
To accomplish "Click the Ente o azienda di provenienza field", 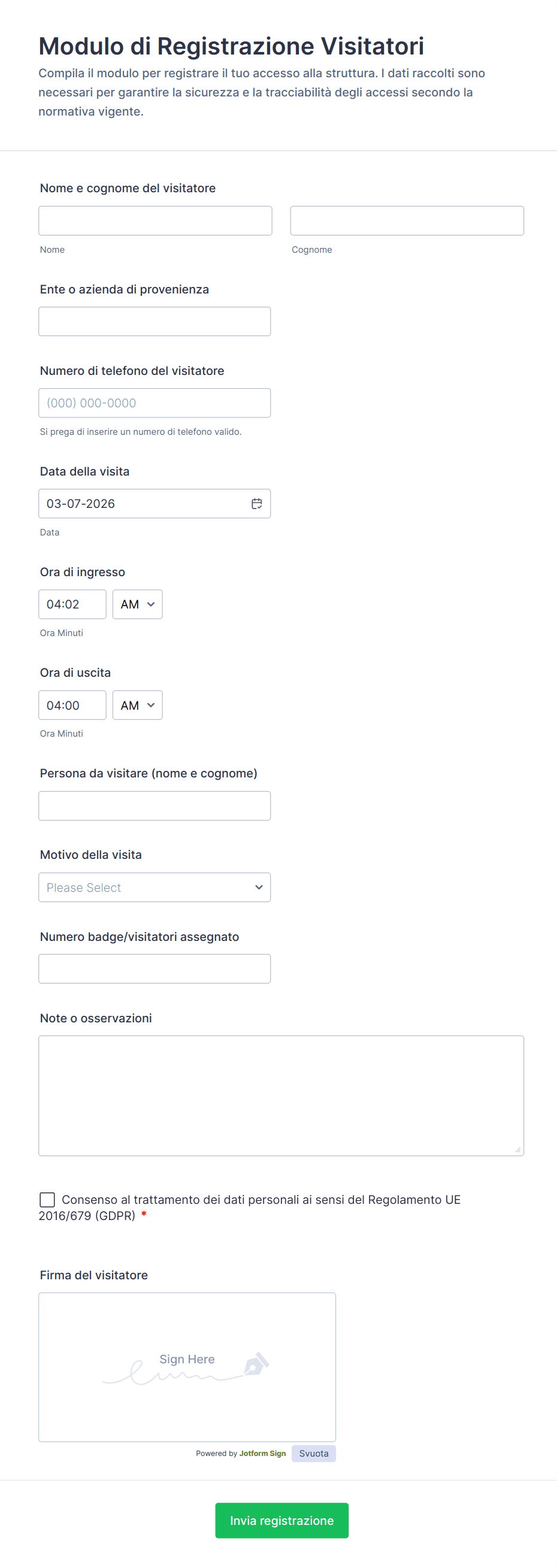I will (155, 322).
